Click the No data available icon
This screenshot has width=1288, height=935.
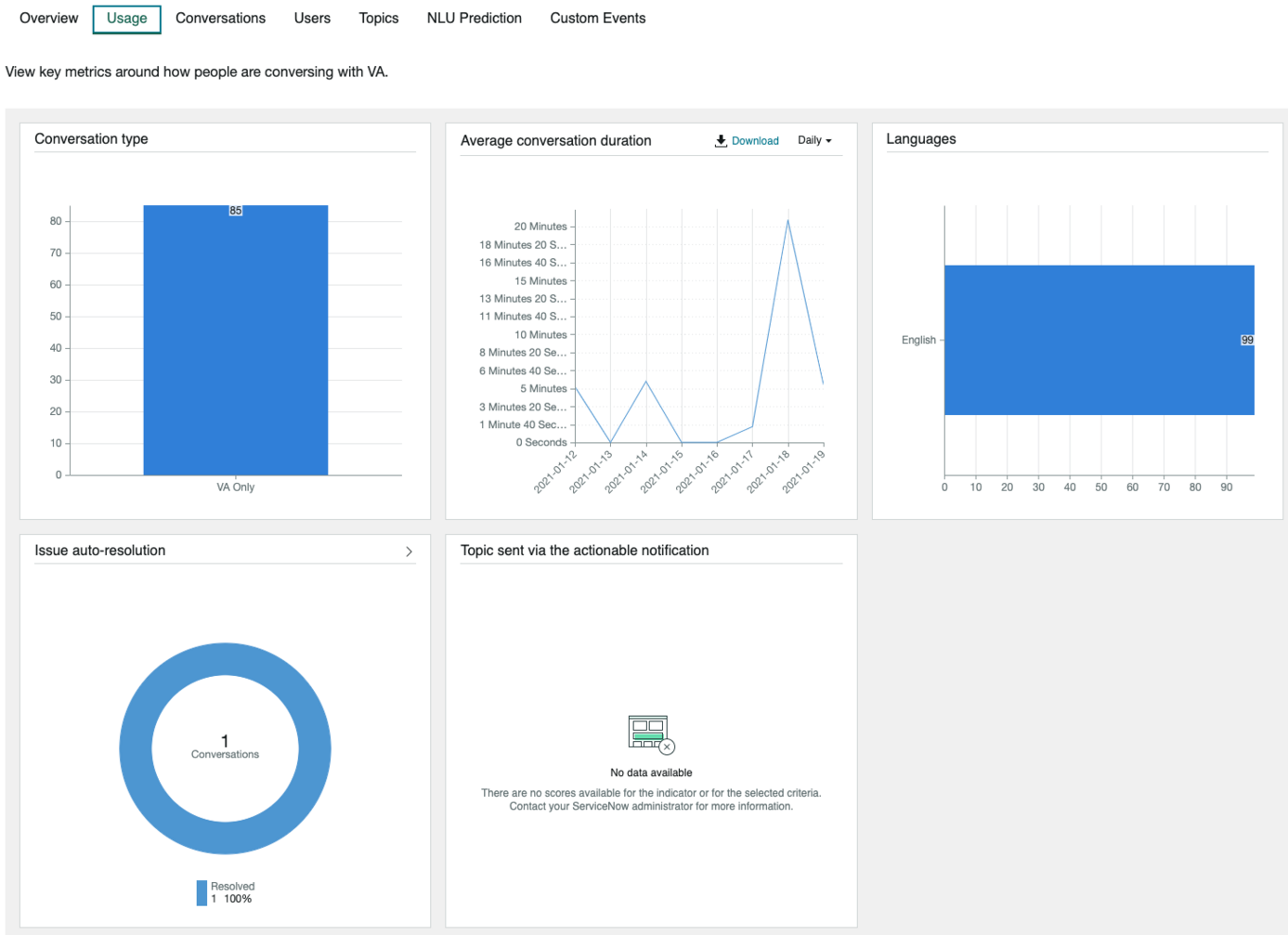coord(651,734)
